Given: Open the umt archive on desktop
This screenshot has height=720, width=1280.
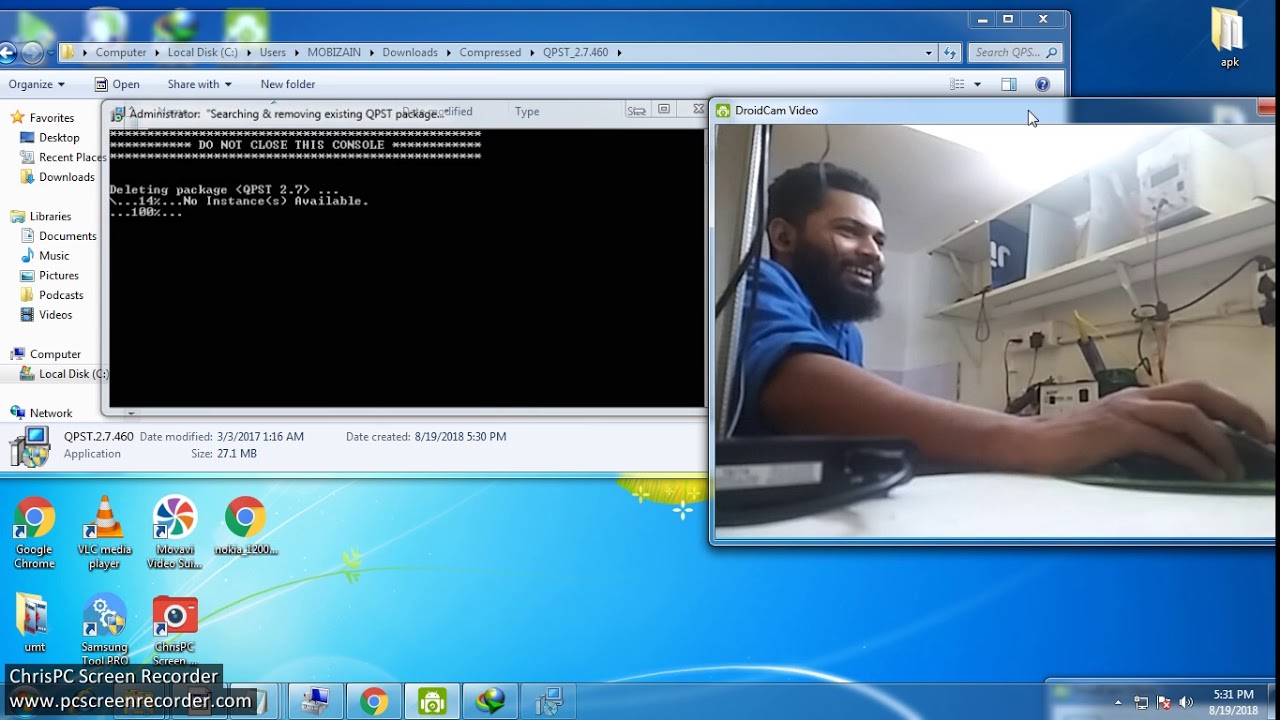Looking at the screenshot, I should 34,623.
